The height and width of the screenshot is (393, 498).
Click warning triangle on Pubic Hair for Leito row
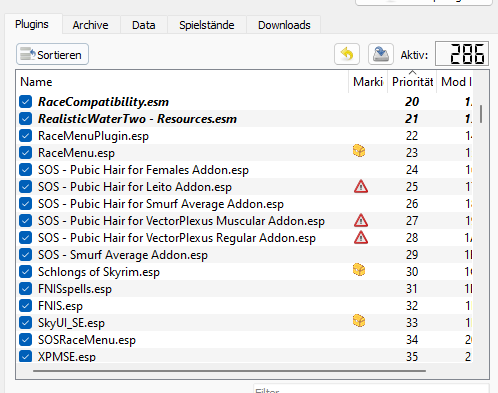pyautogui.click(x=361, y=187)
